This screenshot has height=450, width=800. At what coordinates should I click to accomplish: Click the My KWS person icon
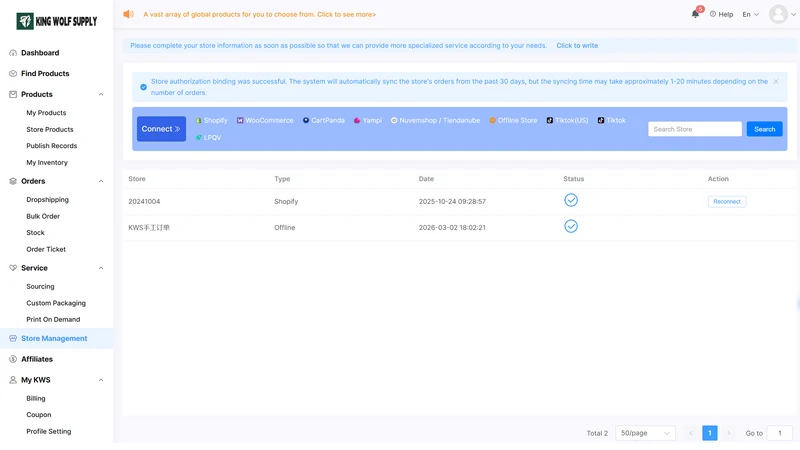(13, 380)
